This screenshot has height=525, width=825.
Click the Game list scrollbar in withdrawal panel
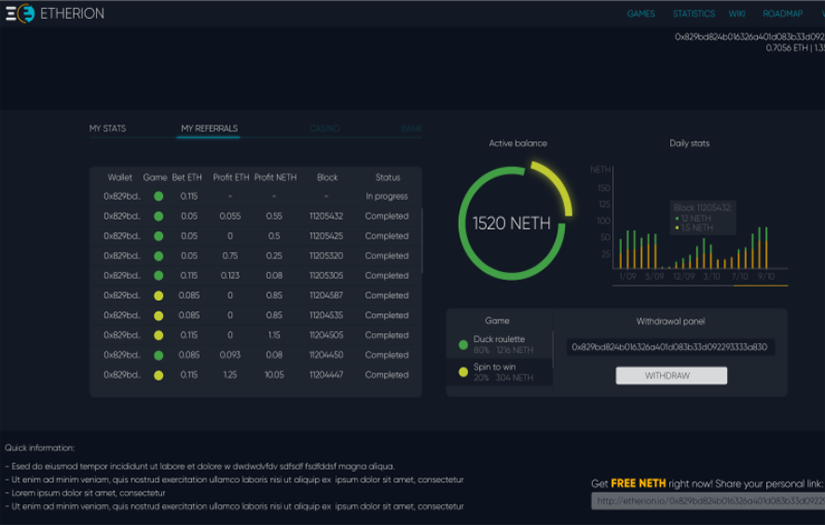[x=553, y=350]
